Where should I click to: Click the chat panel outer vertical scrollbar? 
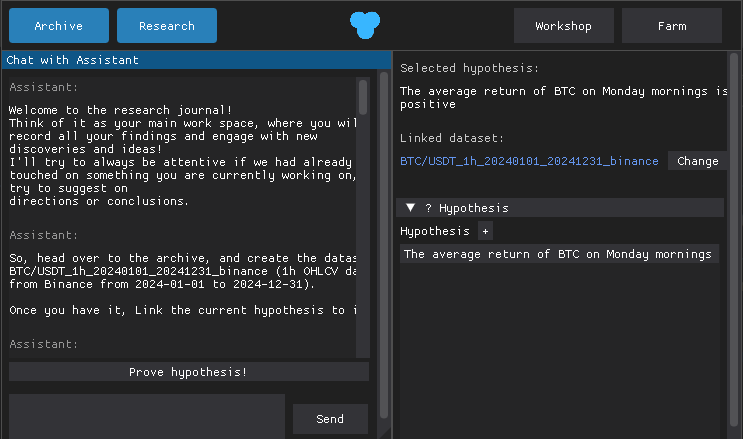tap(384, 245)
